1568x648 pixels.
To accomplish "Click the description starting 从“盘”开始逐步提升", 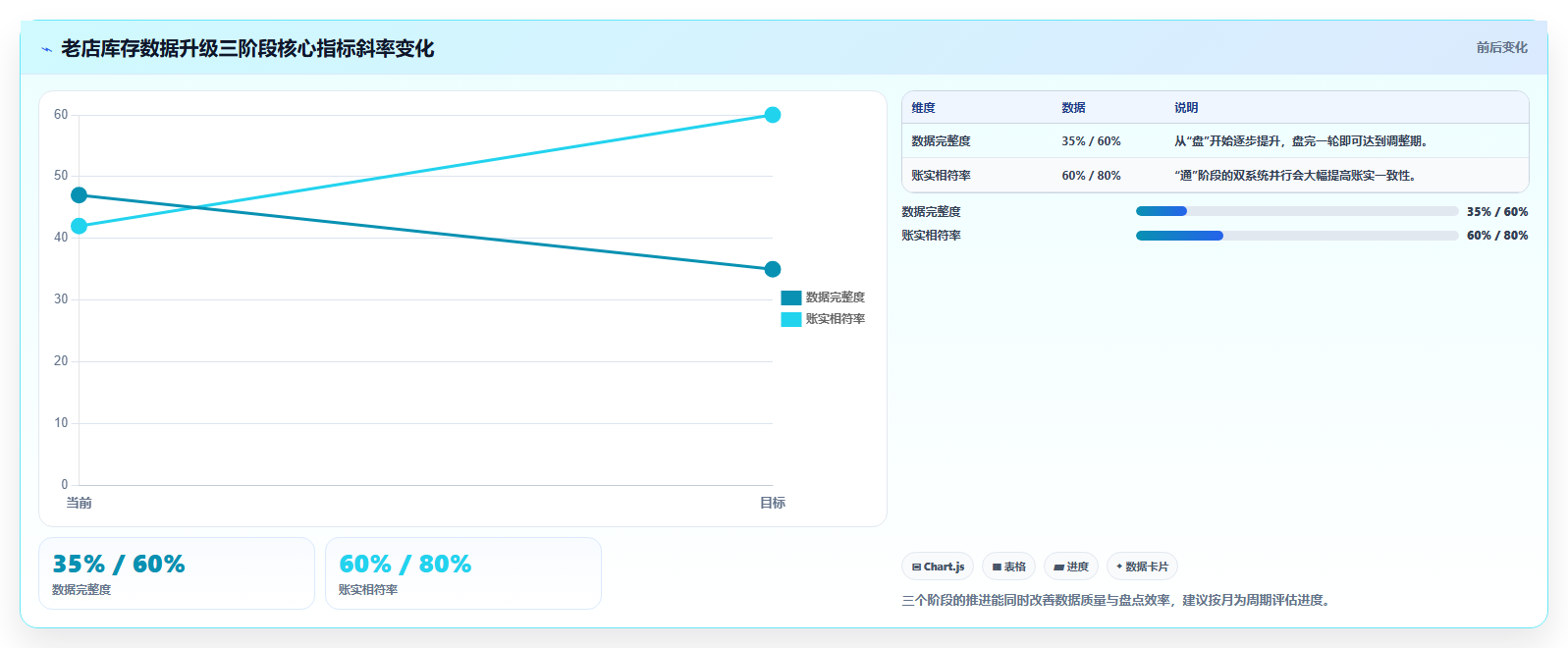I will tap(1304, 141).
